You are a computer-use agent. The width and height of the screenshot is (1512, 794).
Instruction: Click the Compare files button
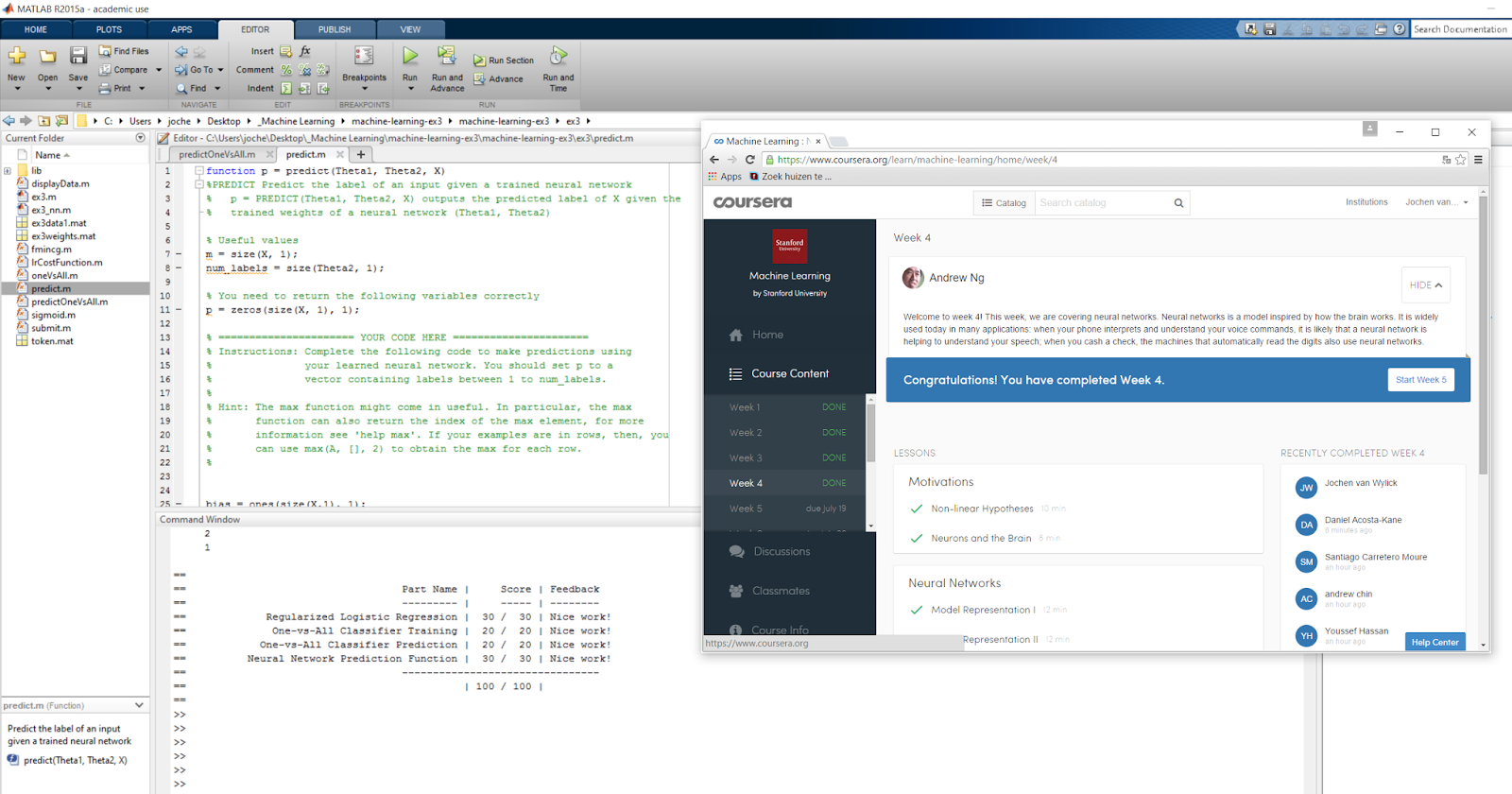124,70
